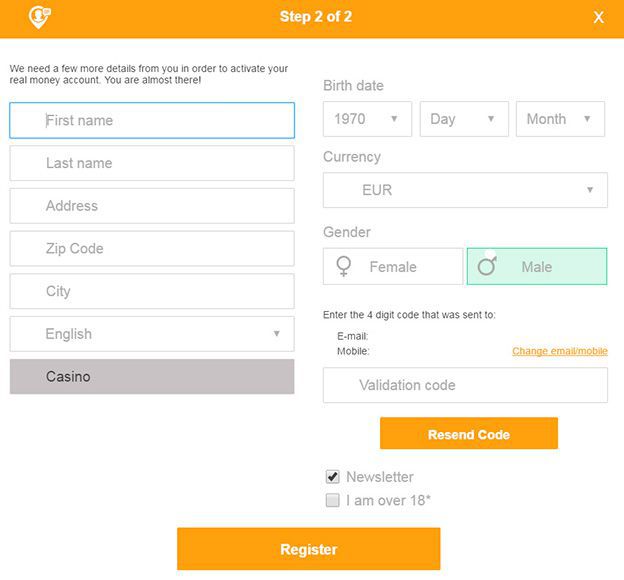The width and height of the screenshot is (624, 580).
Task: Click the City input field
Action: tap(152, 291)
